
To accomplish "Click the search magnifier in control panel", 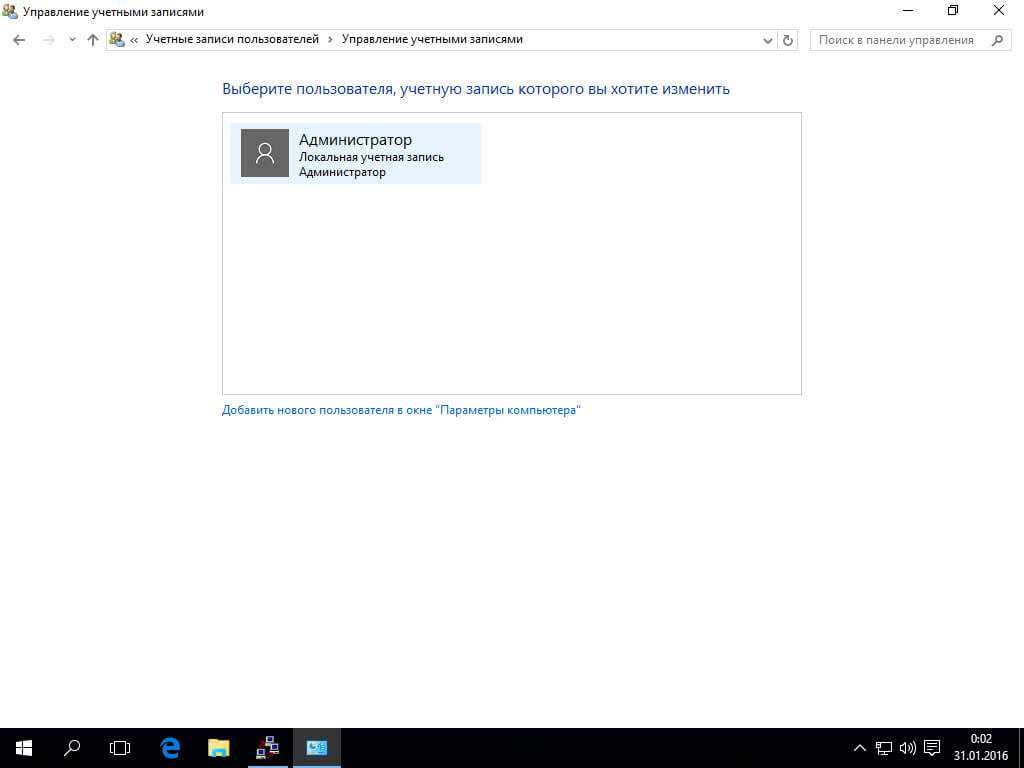I will pyautogui.click(x=997, y=40).
